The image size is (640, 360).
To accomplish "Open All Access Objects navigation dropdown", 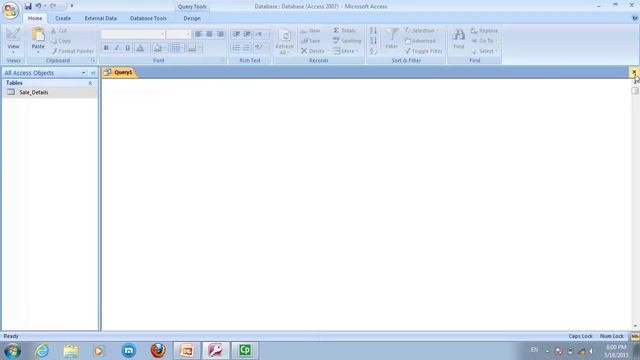I will pyautogui.click(x=83, y=73).
